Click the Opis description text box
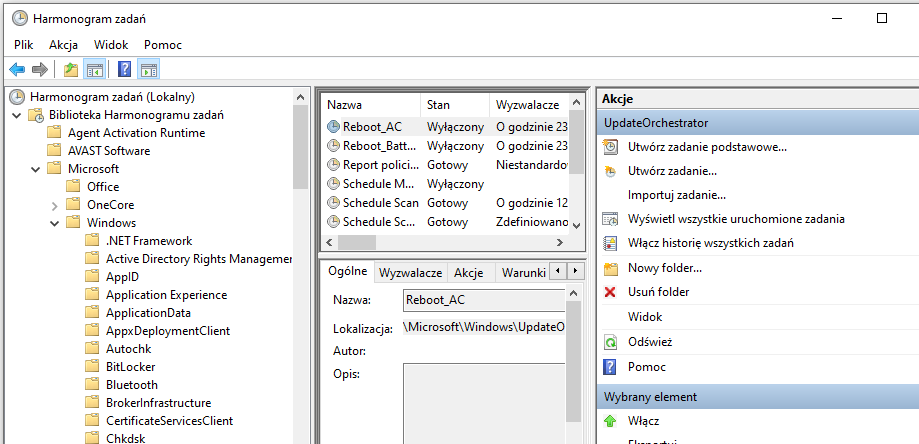Viewport: 919px width, 444px height. pyautogui.click(x=484, y=404)
